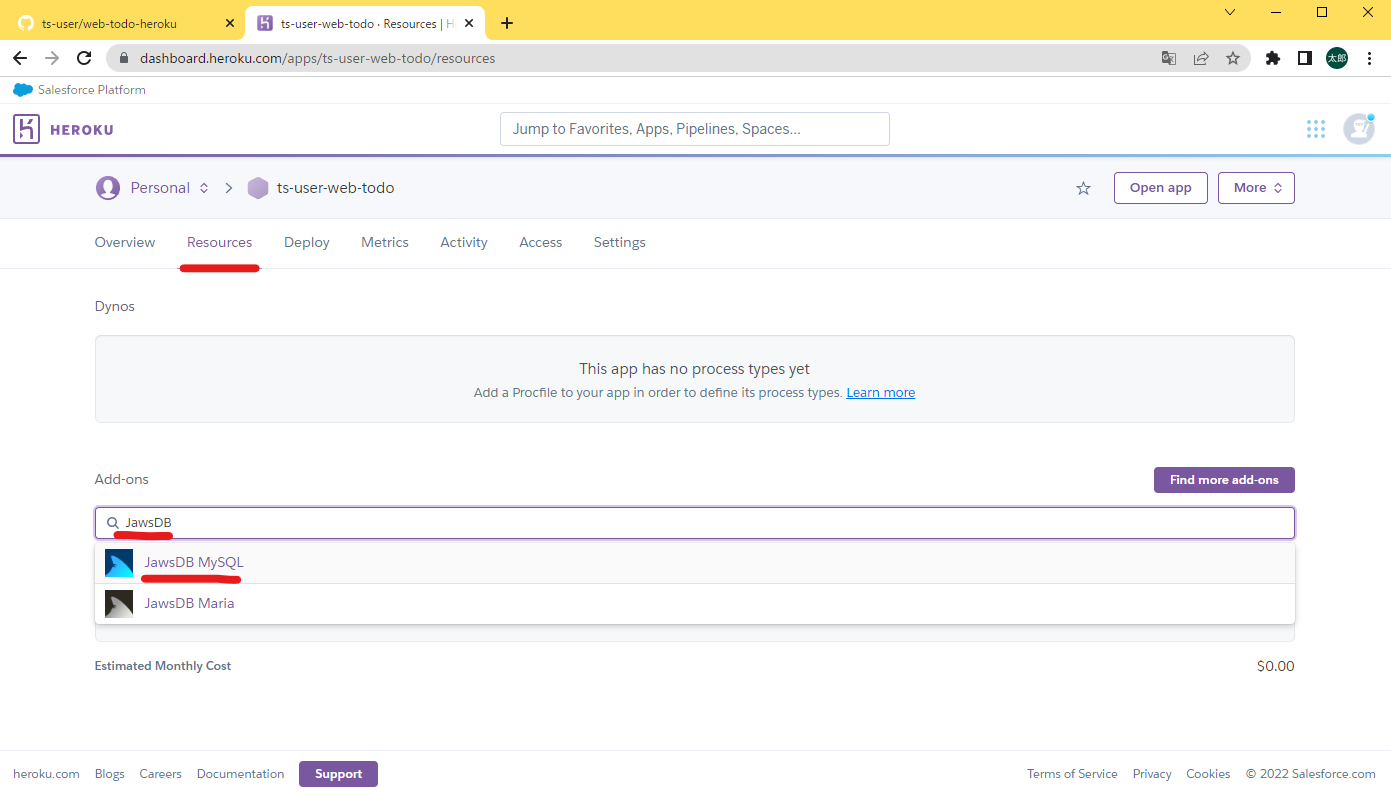Viewport: 1391px width, 796px height.
Task: Switch to the ts-user/web-todo-heroku browser tab
Action: tap(125, 23)
